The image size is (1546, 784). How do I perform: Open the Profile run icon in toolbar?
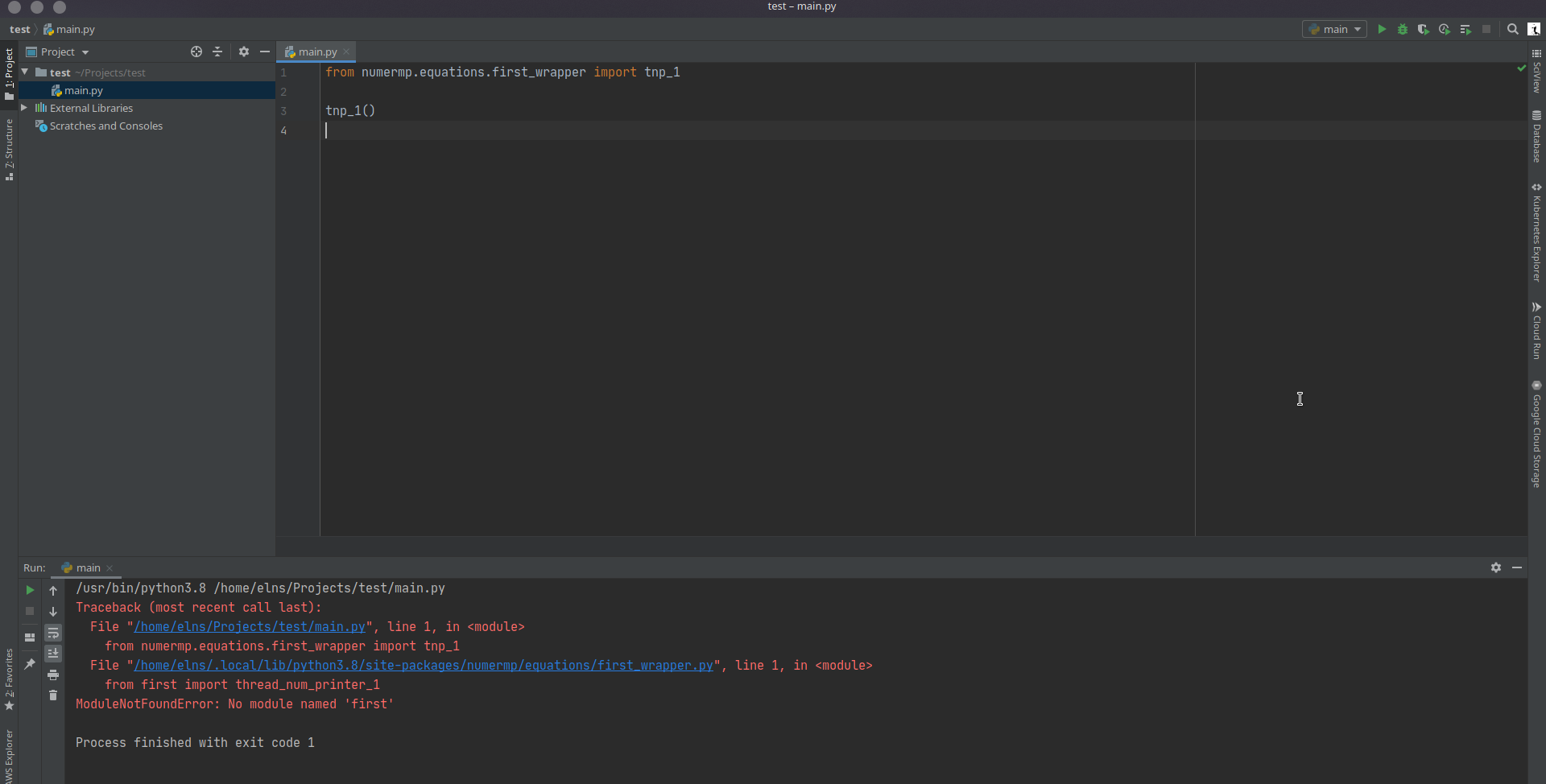(1445, 30)
